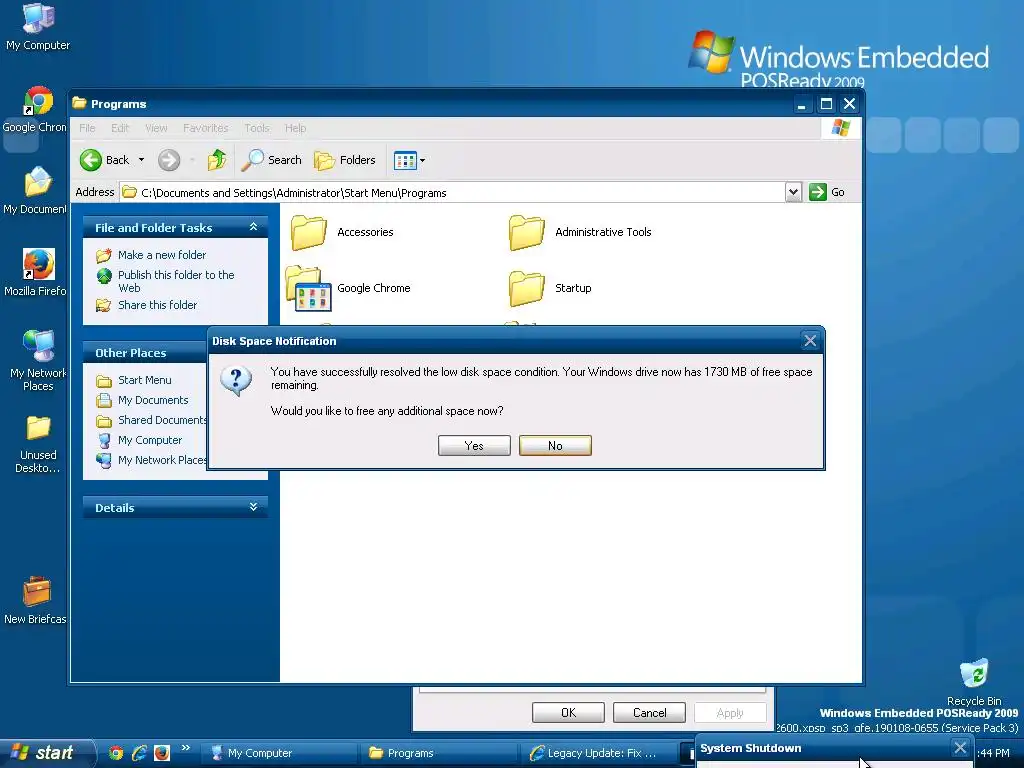Screen dimensions: 1024x768
Task: Go to My Computer in Other Places
Action: point(150,440)
